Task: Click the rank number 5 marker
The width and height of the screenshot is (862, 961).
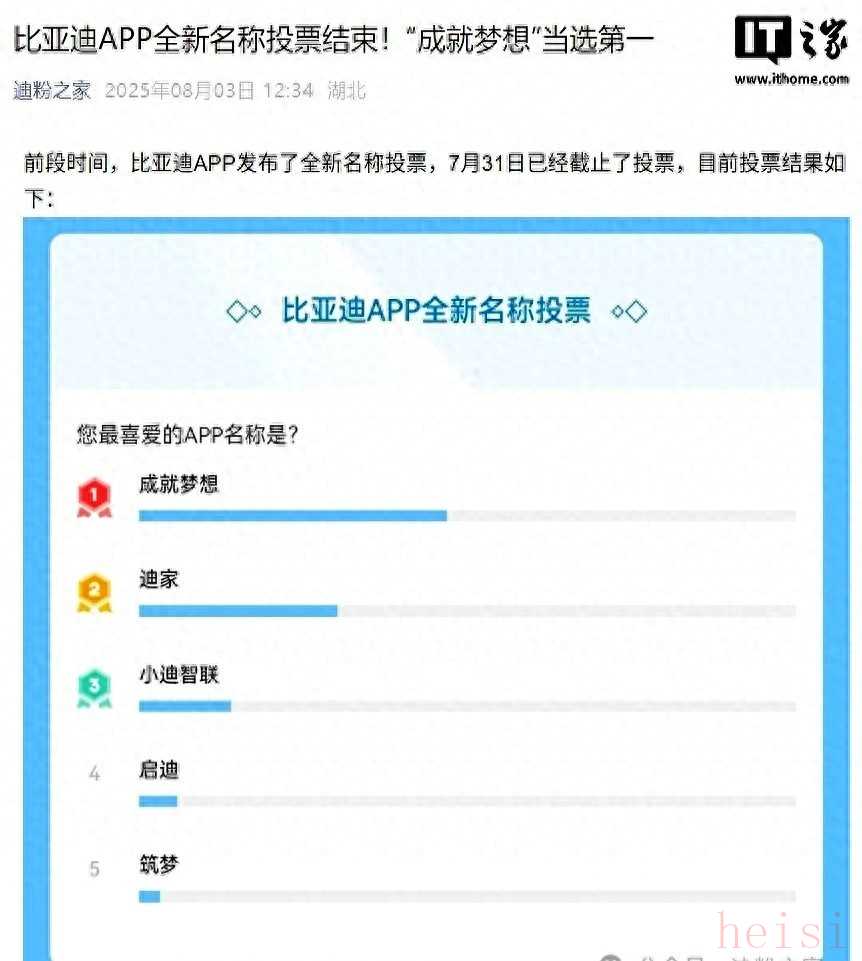Action: coord(94,868)
